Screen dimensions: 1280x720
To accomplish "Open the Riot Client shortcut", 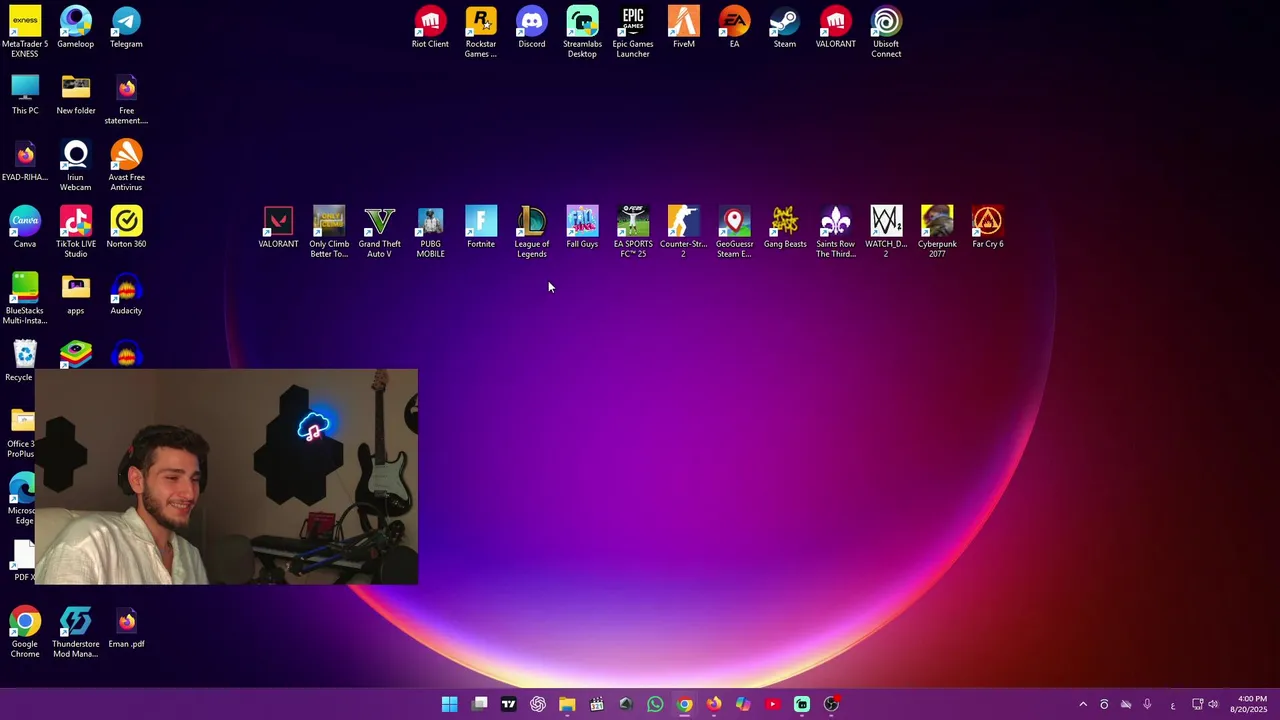I will [430, 27].
